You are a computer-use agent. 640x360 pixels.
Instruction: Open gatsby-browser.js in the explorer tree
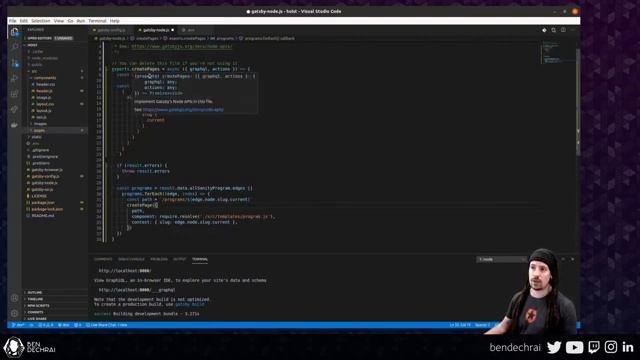click(47, 169)
